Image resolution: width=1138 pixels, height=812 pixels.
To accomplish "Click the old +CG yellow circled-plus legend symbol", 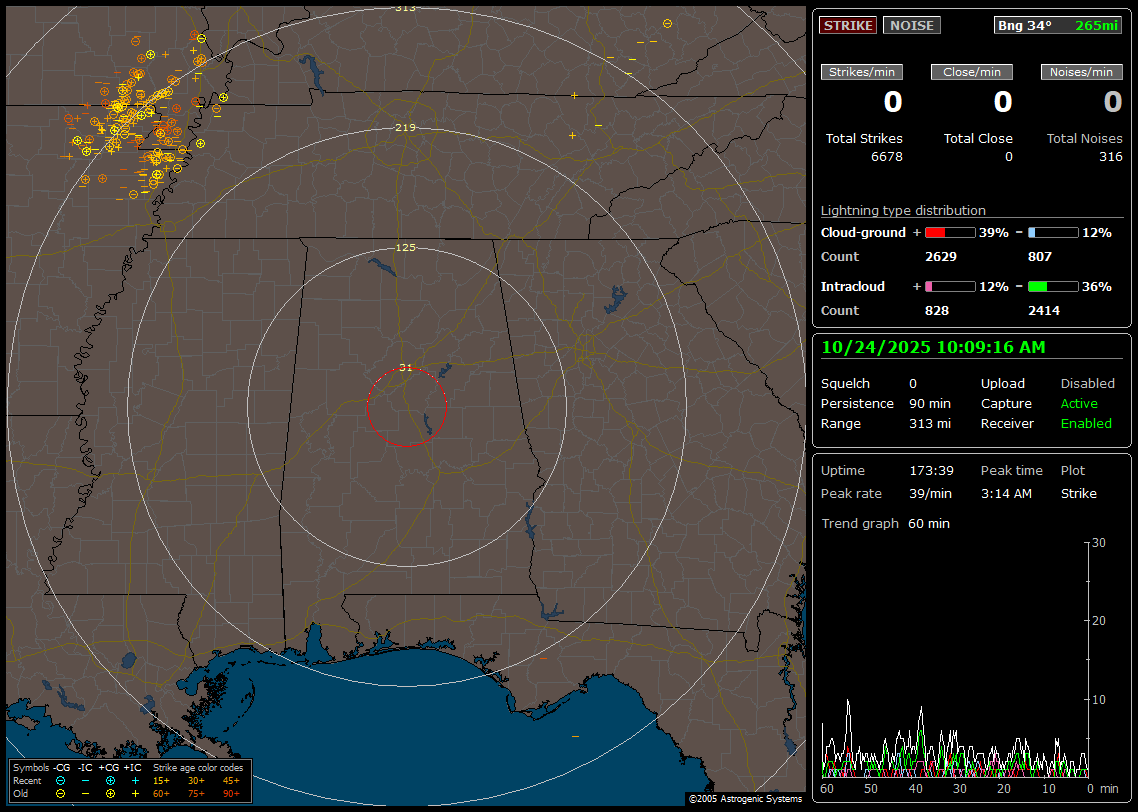I will (110, 793).
